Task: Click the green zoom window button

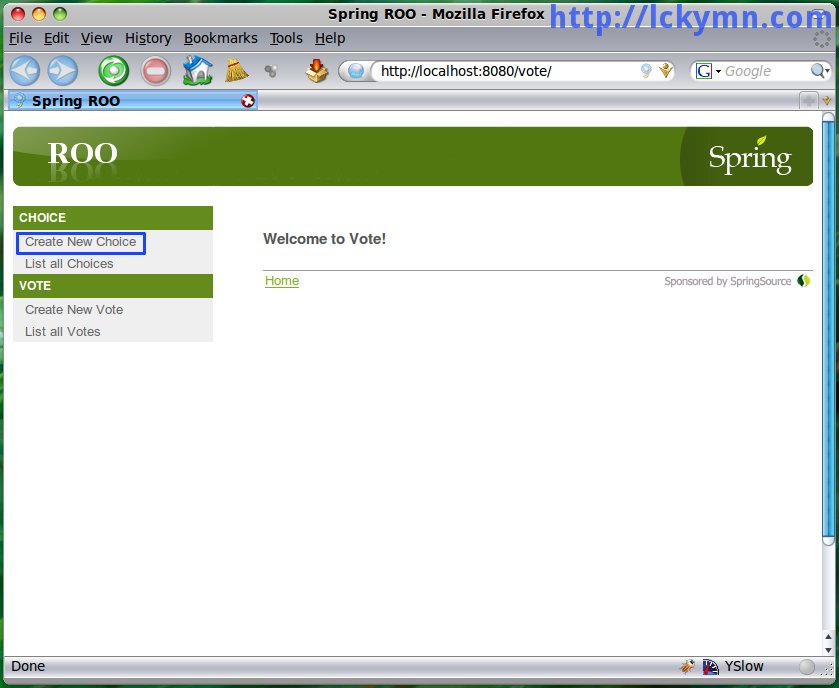Action: (60, 14)
